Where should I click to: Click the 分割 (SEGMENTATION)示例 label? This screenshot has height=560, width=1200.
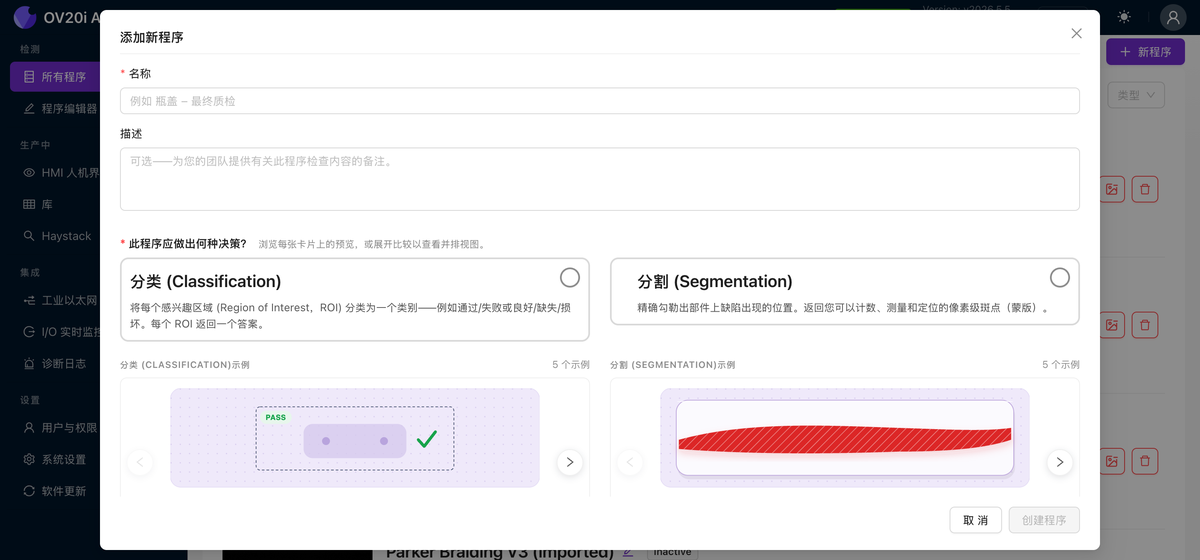coord(673,365)
